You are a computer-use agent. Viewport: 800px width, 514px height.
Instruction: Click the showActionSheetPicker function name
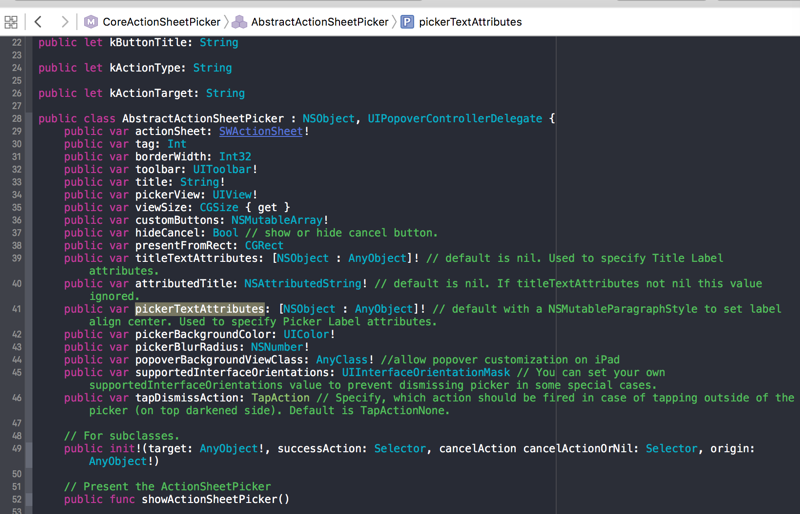[x=209, y=499]
